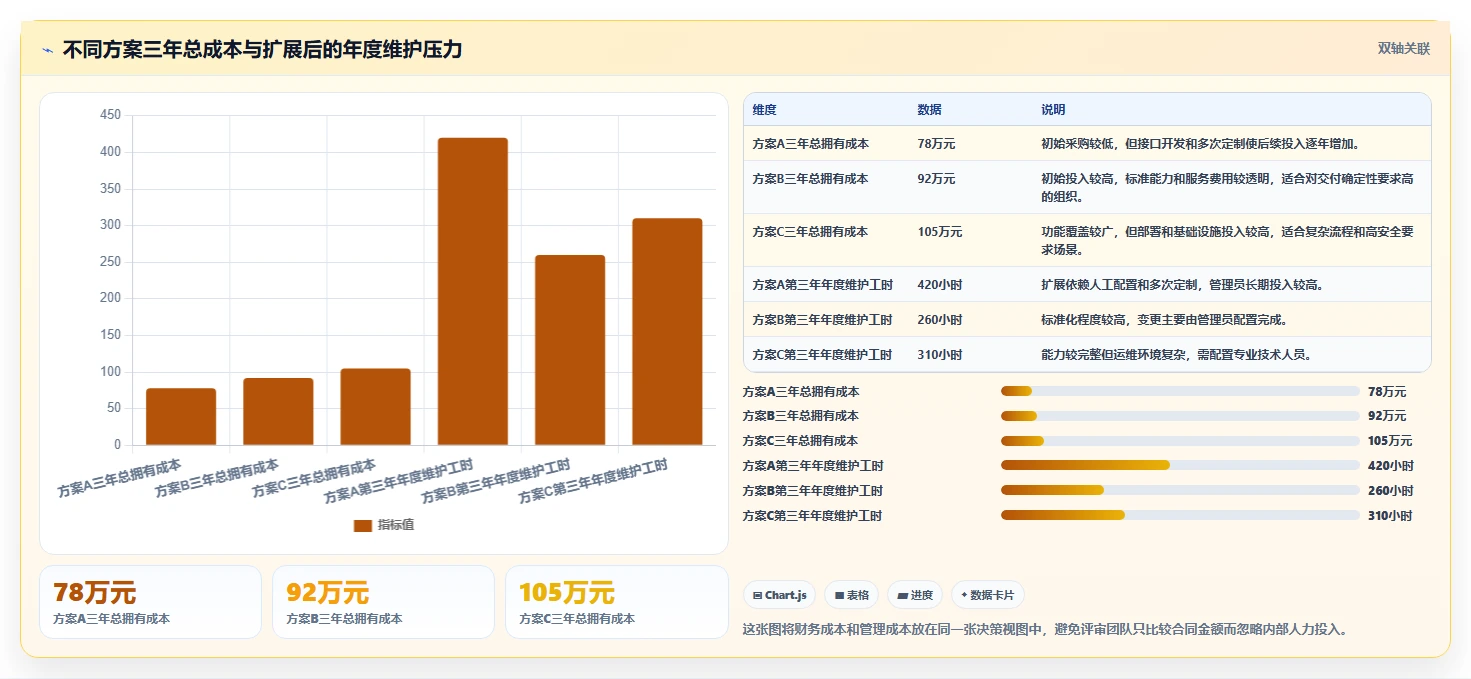This screenshot has height=679, width=1471.
Task: Click the 420小时 cell in the table
Action: point(939,284)
